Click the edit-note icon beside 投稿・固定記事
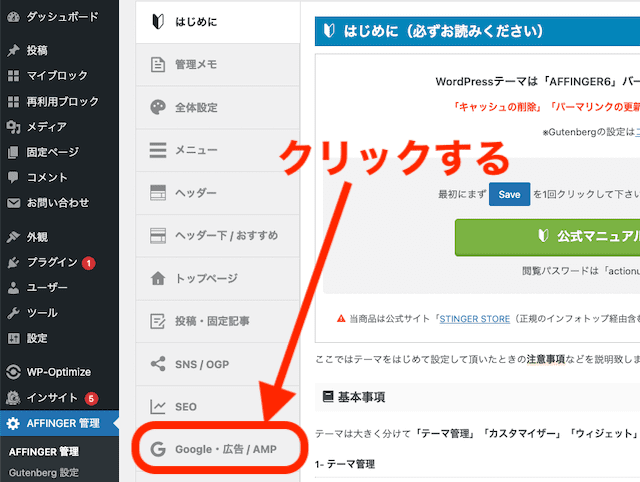640x482 pixels. coord(158,321)
